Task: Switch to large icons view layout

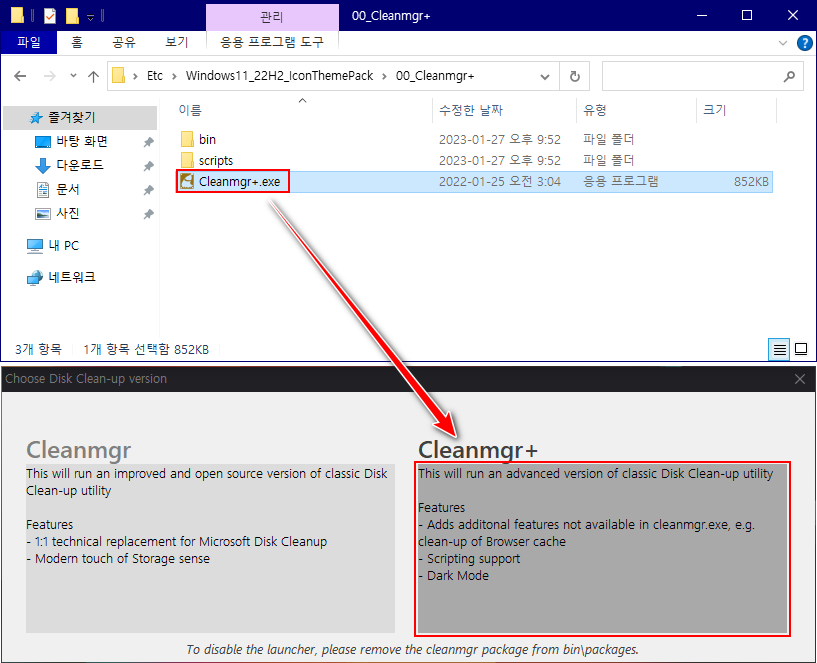Action: pyautogui.click(x=801, y=349)
